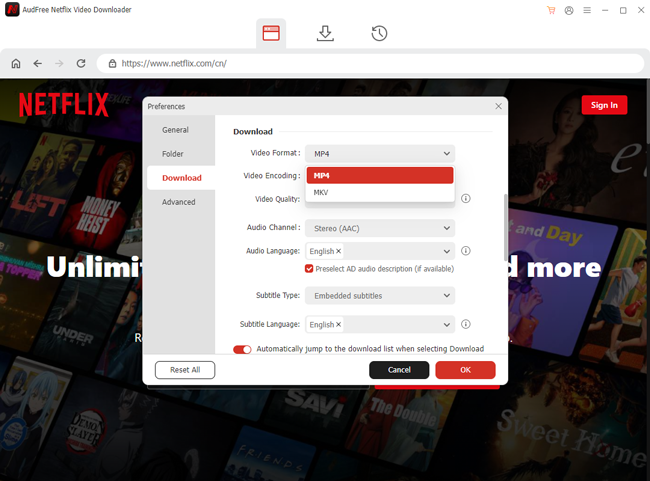The width and height of the screenshot is (650, 481).
Task: Confirm preferences with OK button
Action: pyautogui.click(x=466, y=370)
